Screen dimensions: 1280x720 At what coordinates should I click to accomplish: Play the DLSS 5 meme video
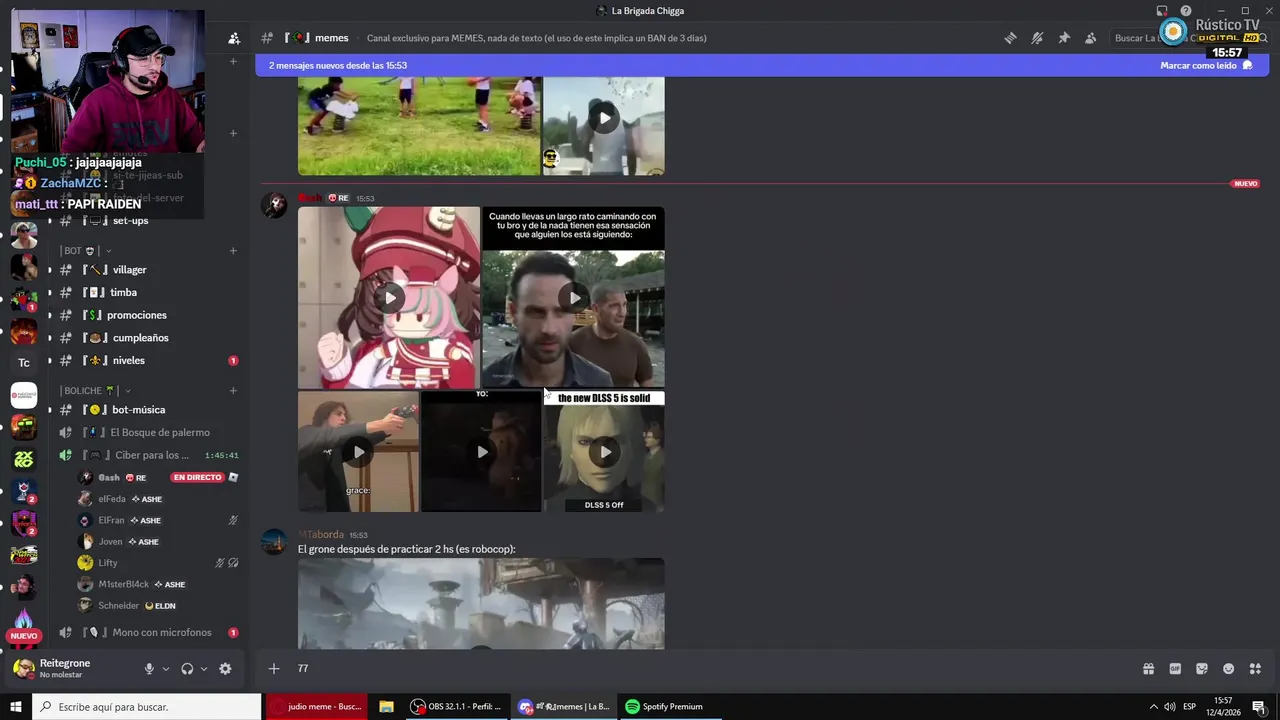pos(604,452)
